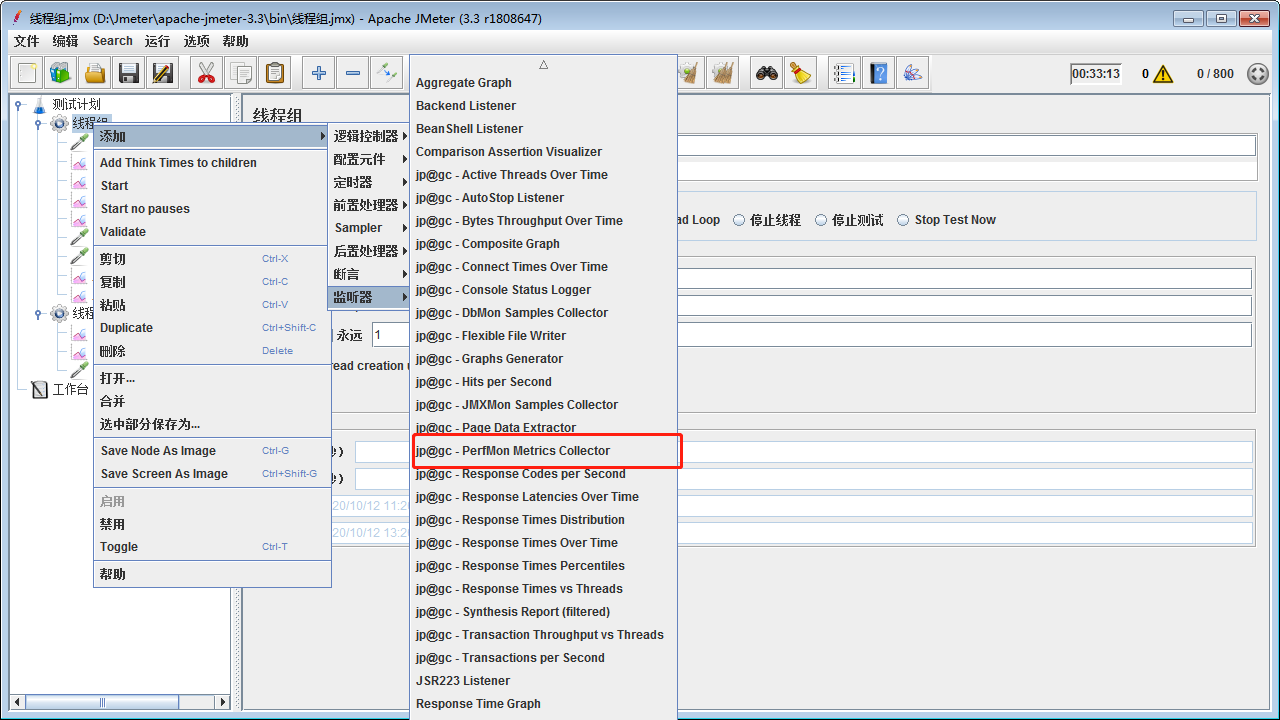Click the yellow warning triangle error counter

coord(1162,74)
